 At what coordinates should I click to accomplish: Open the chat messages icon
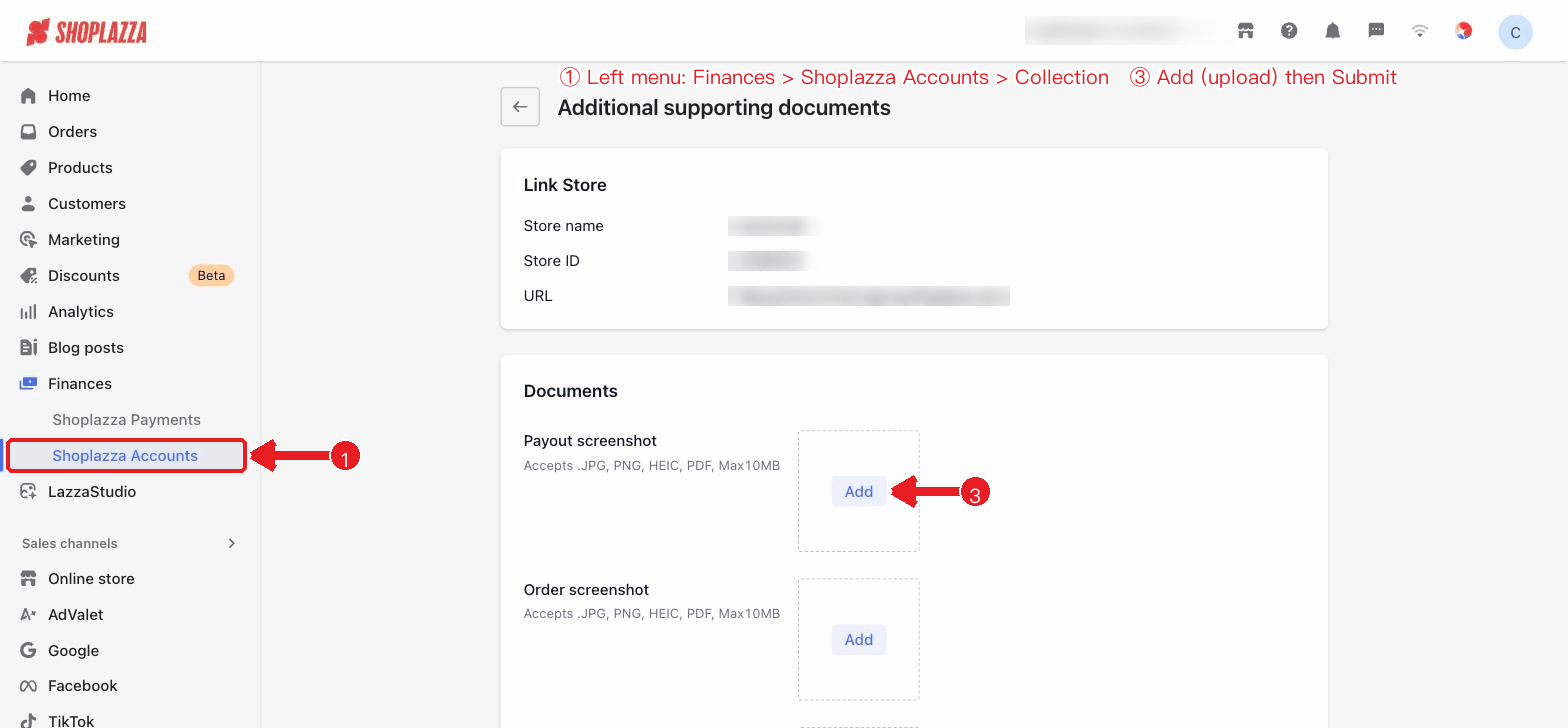pyautogui.click(x=1376, y=31)
